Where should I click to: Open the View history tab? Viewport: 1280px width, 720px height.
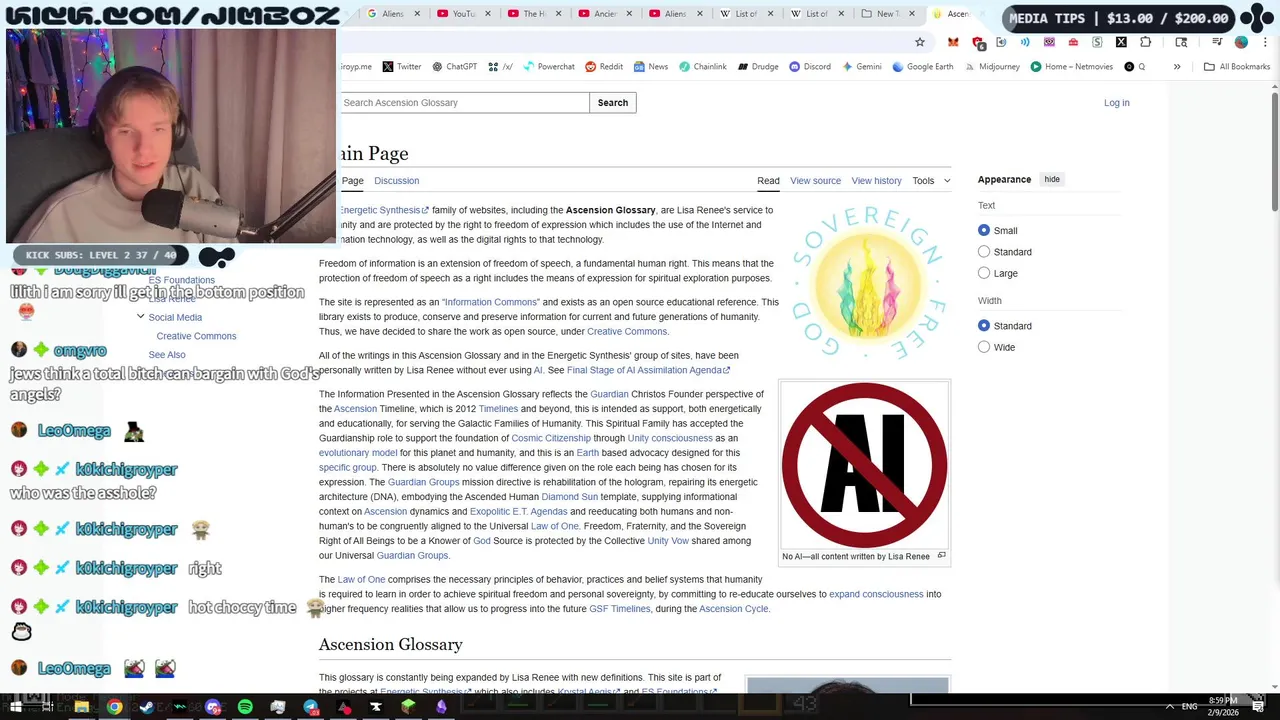click(876, 181)
